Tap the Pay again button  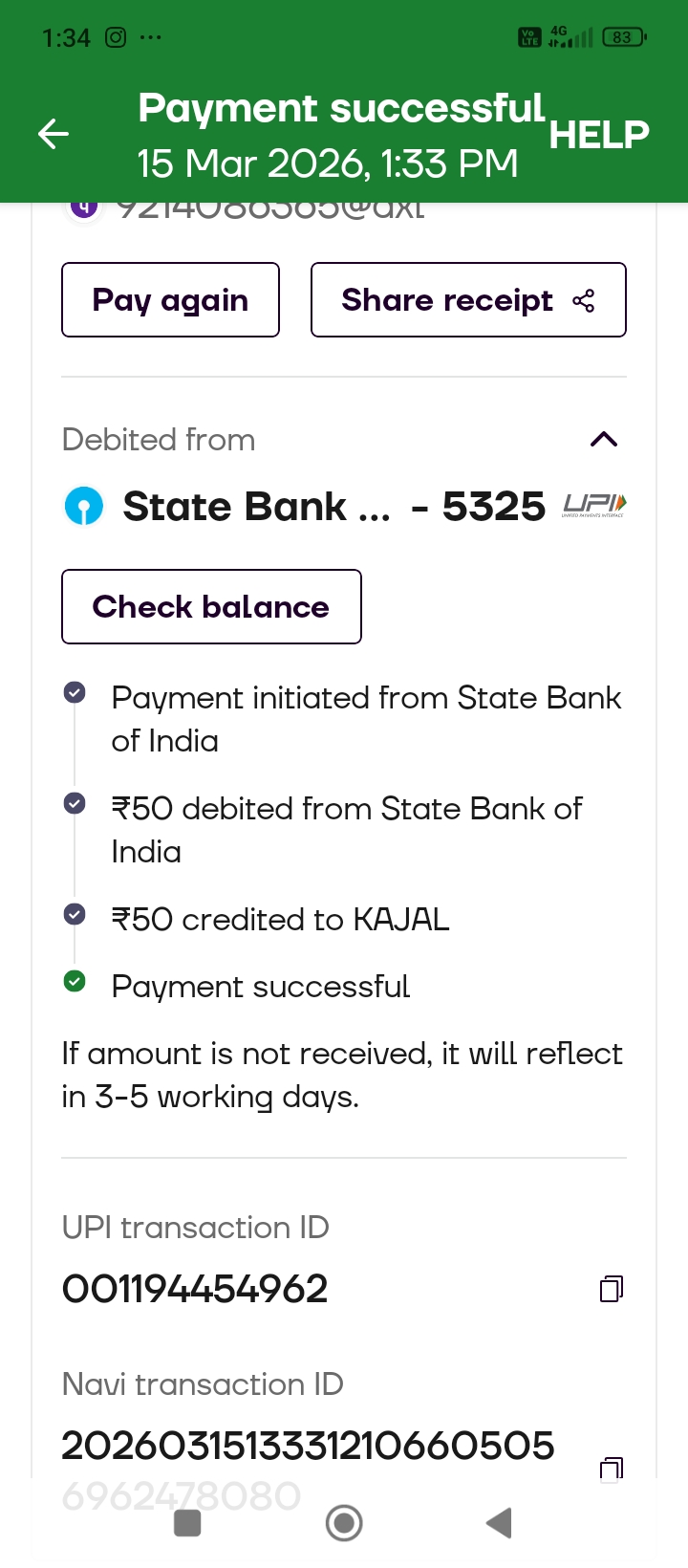point(170,300)
